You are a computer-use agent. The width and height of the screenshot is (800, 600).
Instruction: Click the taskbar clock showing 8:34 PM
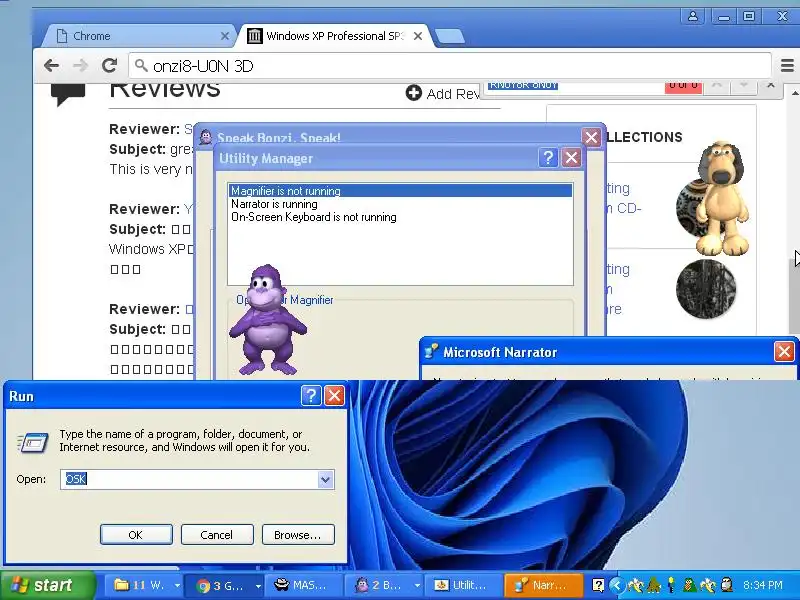[x=762, y=585]
